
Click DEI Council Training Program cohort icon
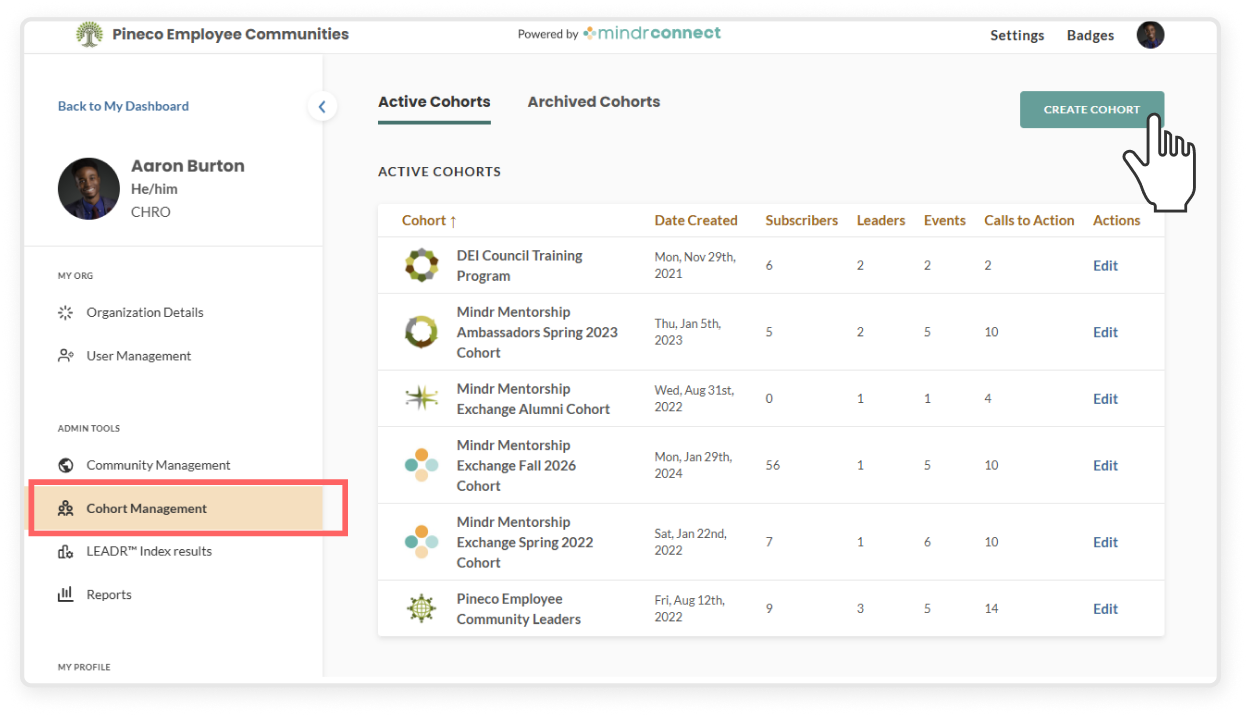(421, 265)
